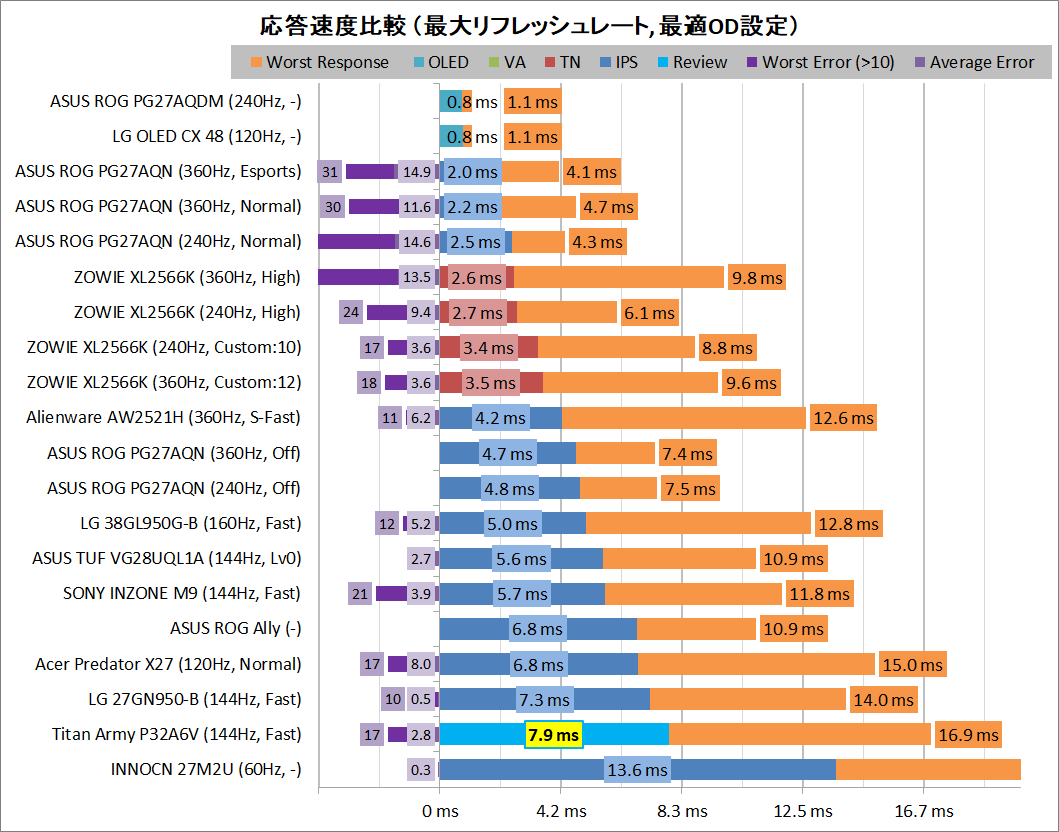This screenshot has height=832, width=1059.
Task: Click the '0 ms' axis tick label
Action: pos(440,811)
